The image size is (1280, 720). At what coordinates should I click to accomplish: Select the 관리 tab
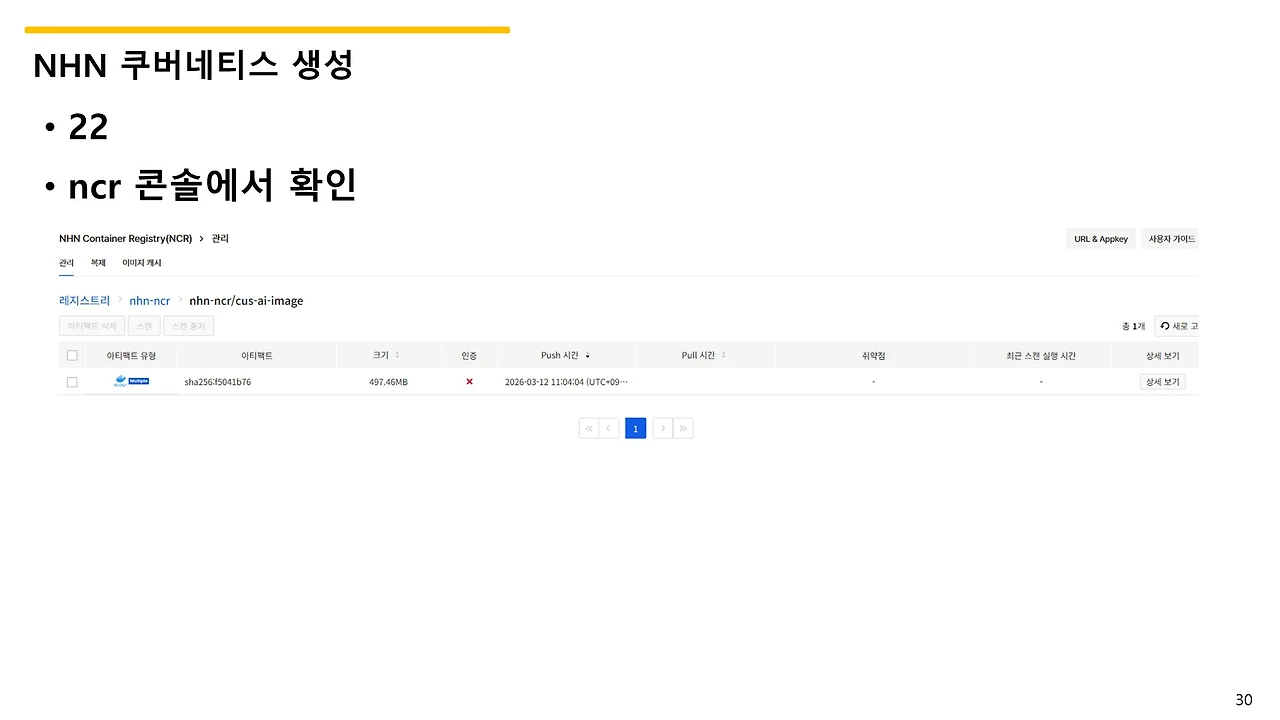click(x=66, y=262)
